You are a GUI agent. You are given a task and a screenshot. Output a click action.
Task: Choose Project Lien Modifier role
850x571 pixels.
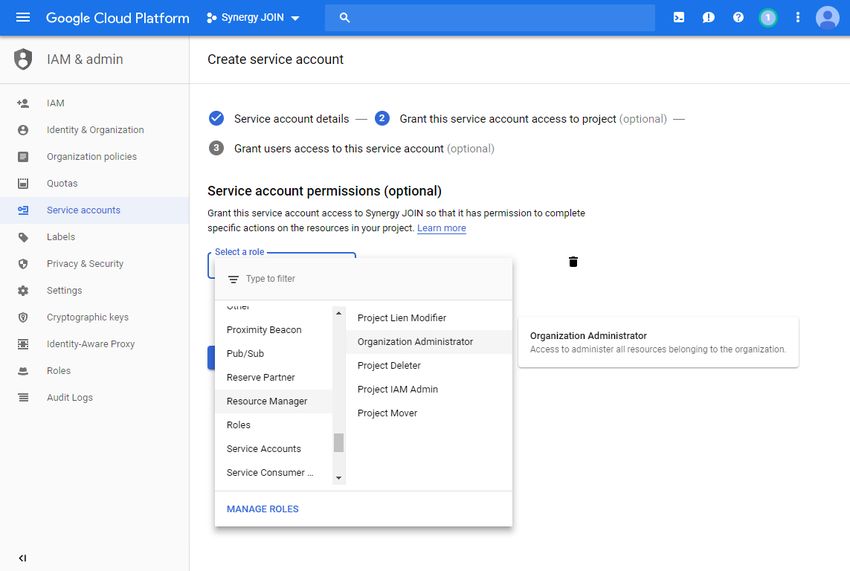(x=429, y=318)
